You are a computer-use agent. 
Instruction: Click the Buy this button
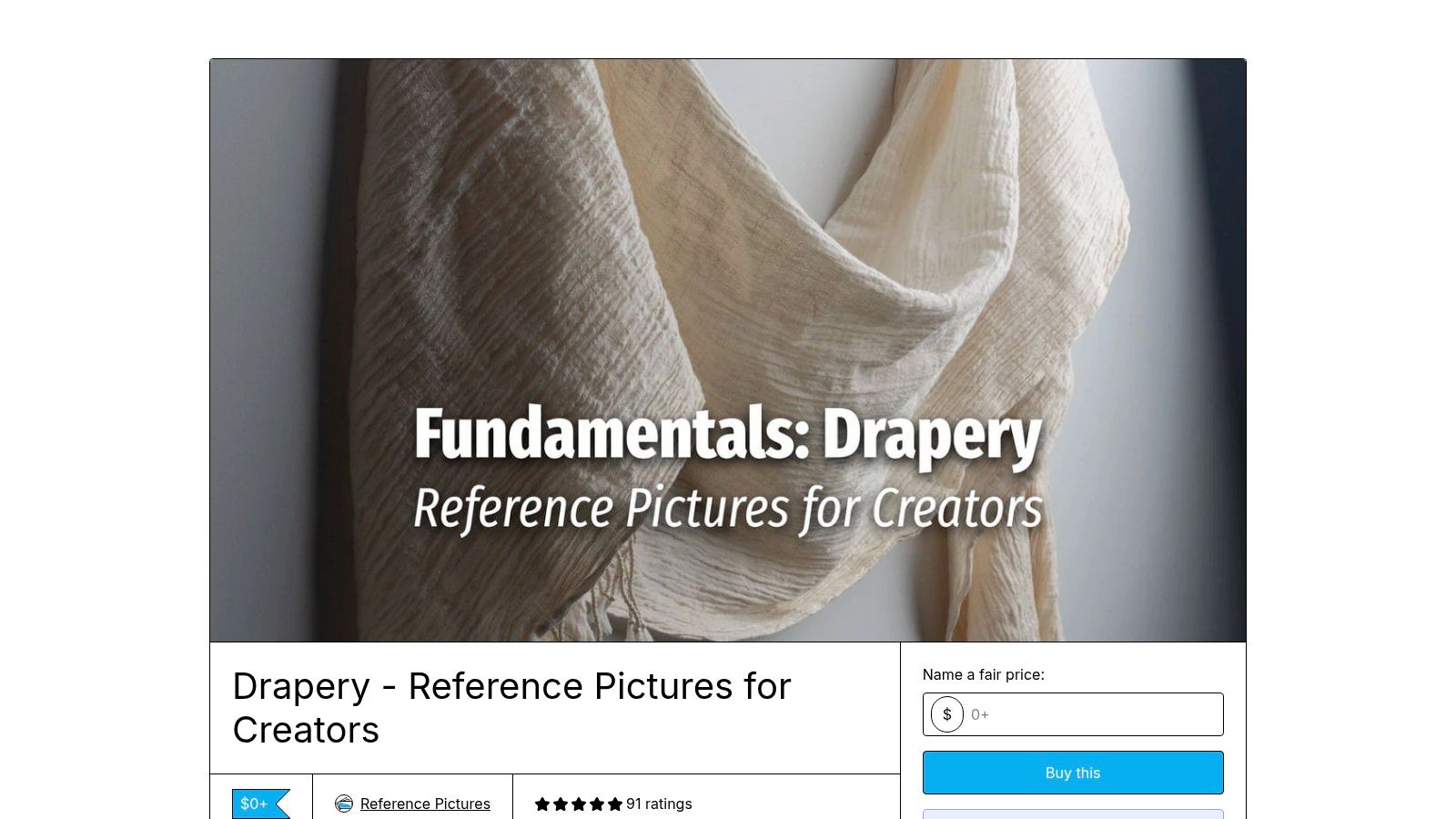(x=1073, y=773)
